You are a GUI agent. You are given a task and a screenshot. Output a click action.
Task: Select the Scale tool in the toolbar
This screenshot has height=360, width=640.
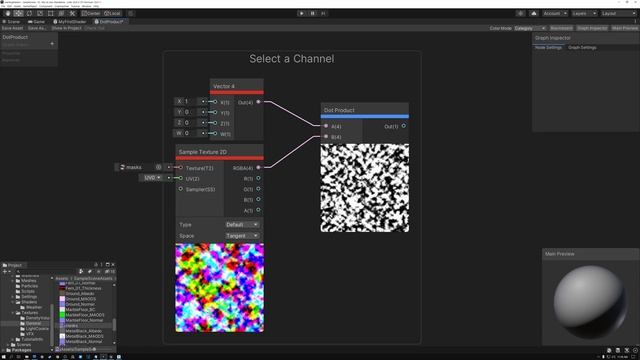40,13
